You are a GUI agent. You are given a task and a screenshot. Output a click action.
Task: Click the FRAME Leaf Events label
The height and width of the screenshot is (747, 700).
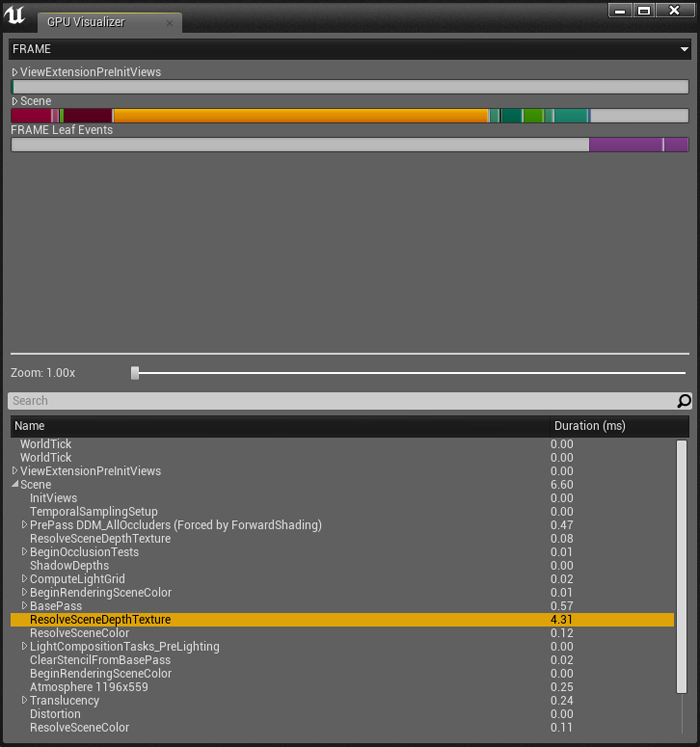(x=62, y=130)
